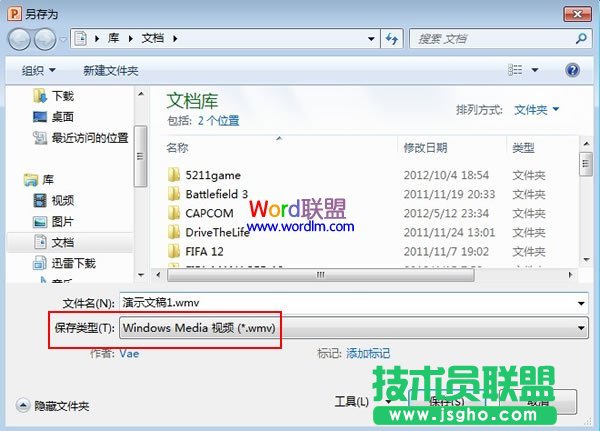Click the library icon in the address bar

[x=80, y=39]
